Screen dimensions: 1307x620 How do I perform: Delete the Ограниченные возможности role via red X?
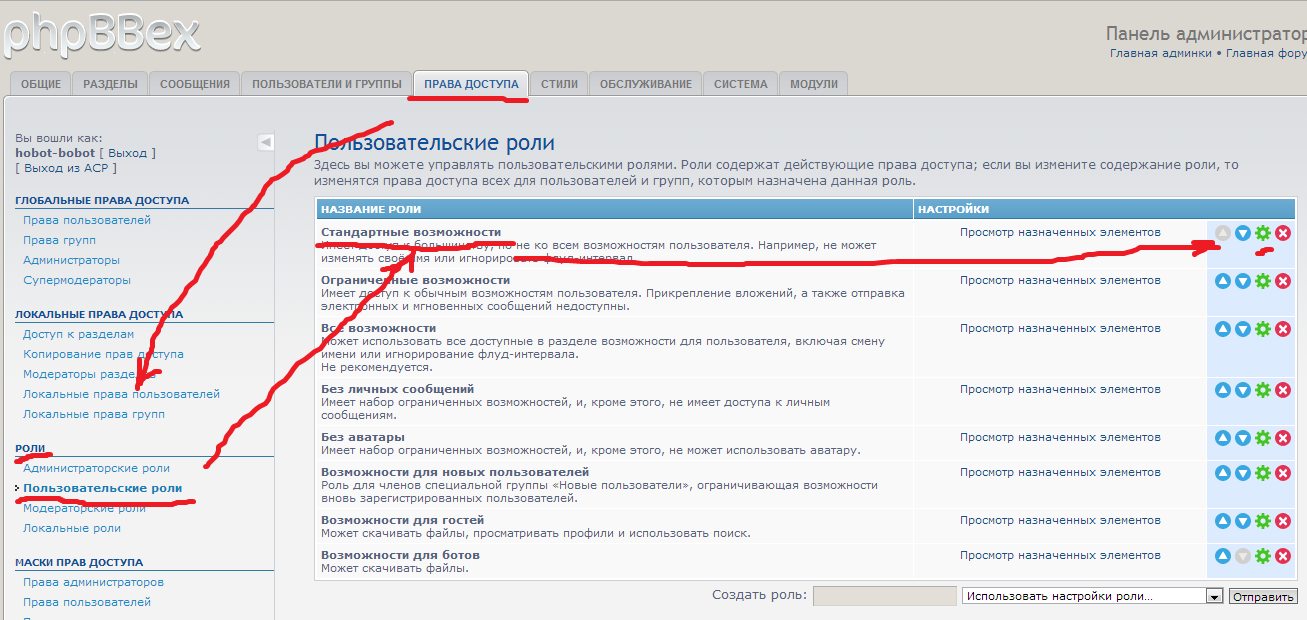point(1283,281)
